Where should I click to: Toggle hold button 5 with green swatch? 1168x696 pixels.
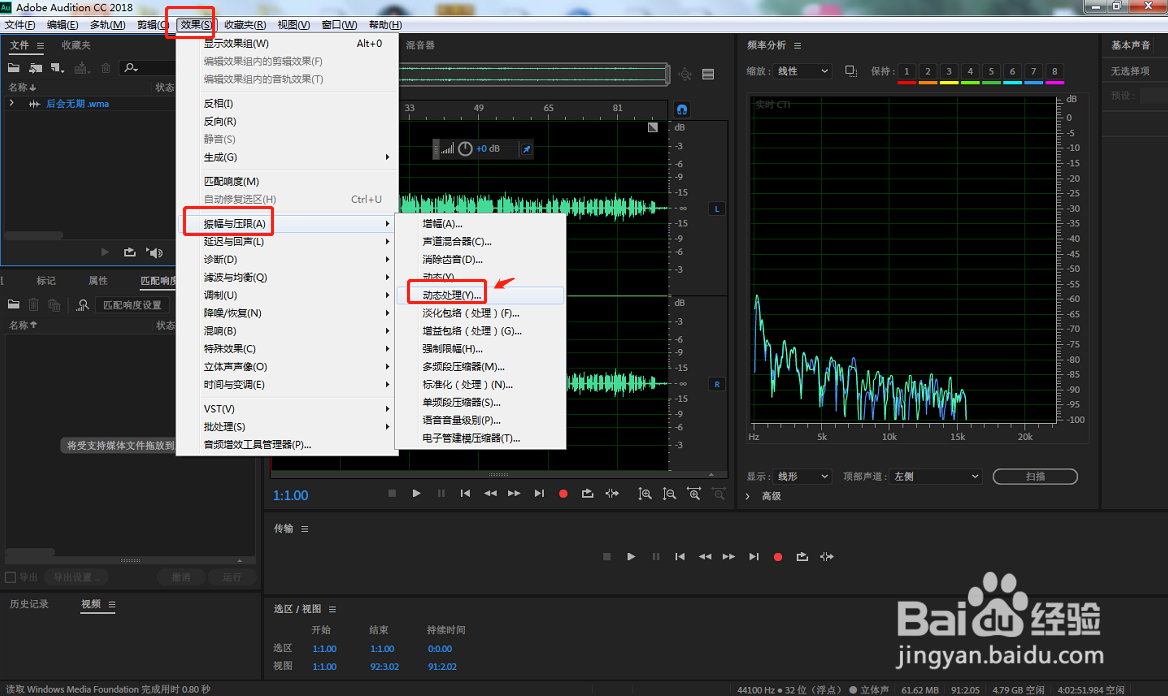coord(991,72)
